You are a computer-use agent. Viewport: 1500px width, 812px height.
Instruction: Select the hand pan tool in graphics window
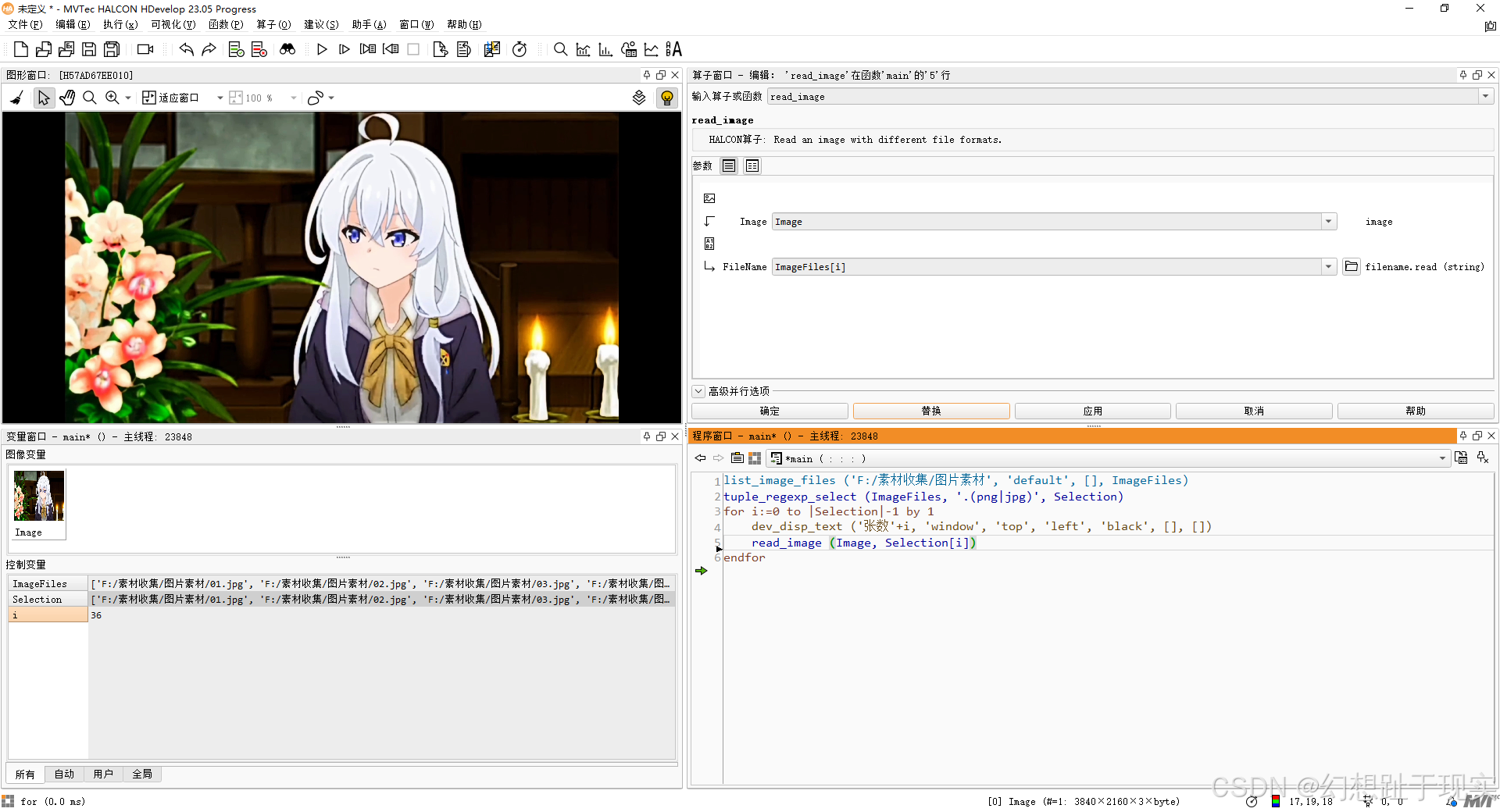point(67,98)
